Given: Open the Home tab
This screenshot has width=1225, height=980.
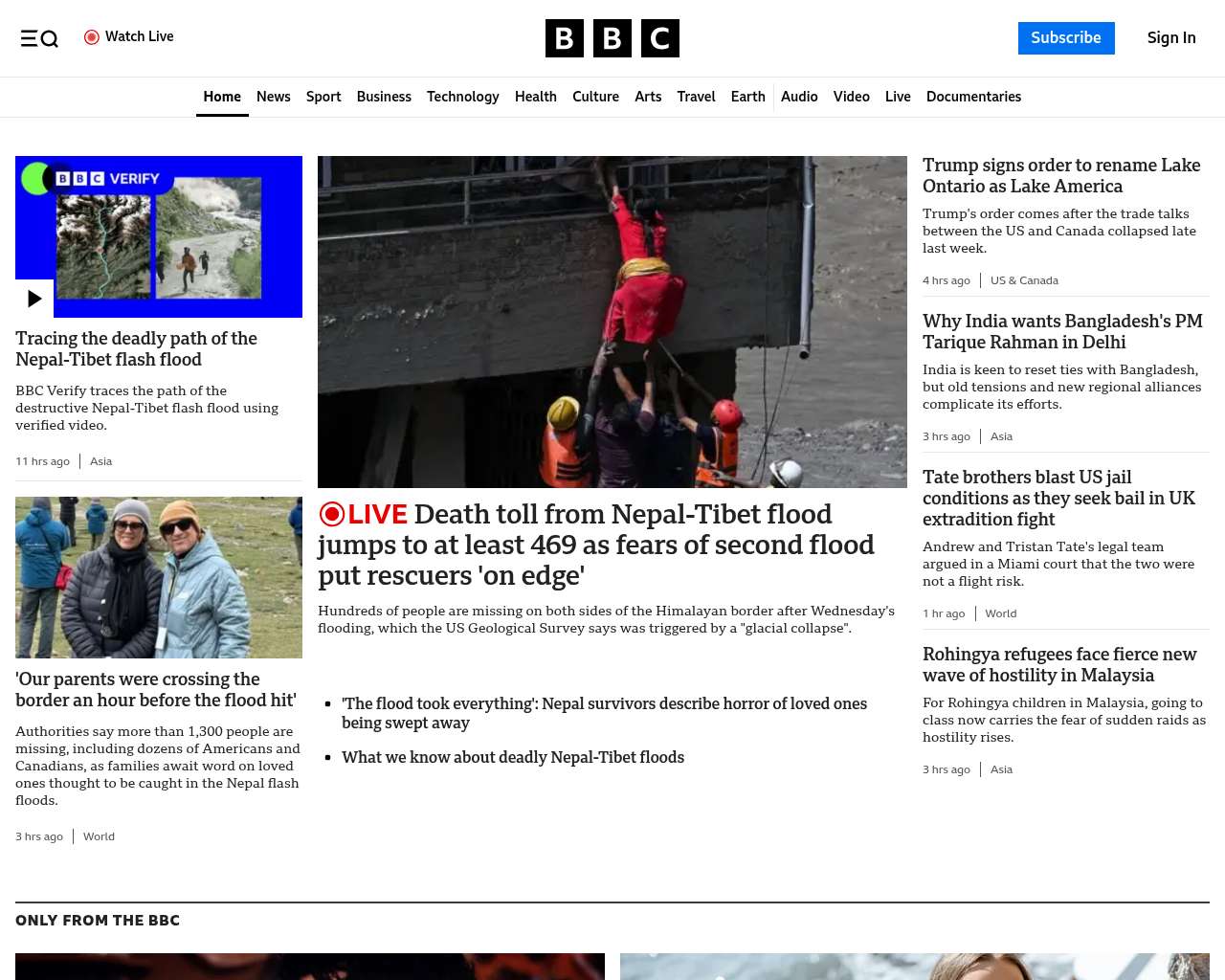Looking at the screenshot, I should click(222, 97).
